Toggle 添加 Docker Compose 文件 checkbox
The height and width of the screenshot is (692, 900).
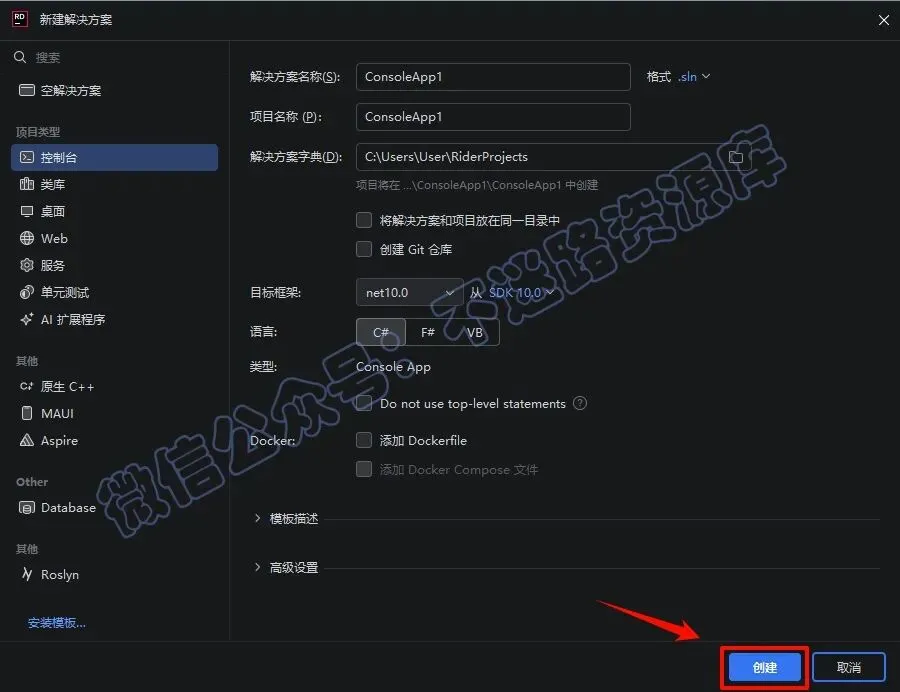coord(364,469)
